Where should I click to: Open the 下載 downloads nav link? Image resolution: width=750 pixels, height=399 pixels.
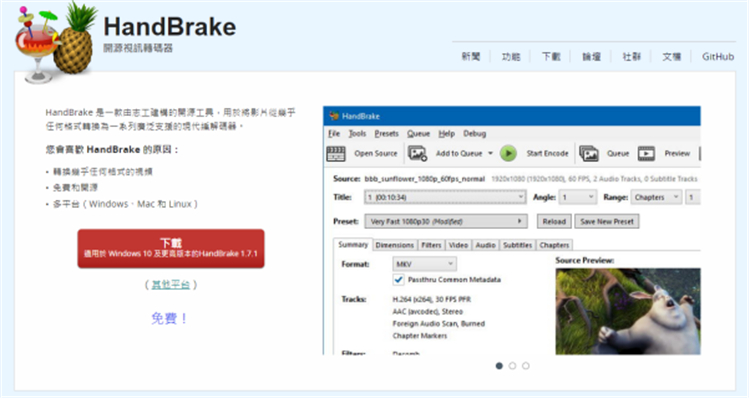551,56
